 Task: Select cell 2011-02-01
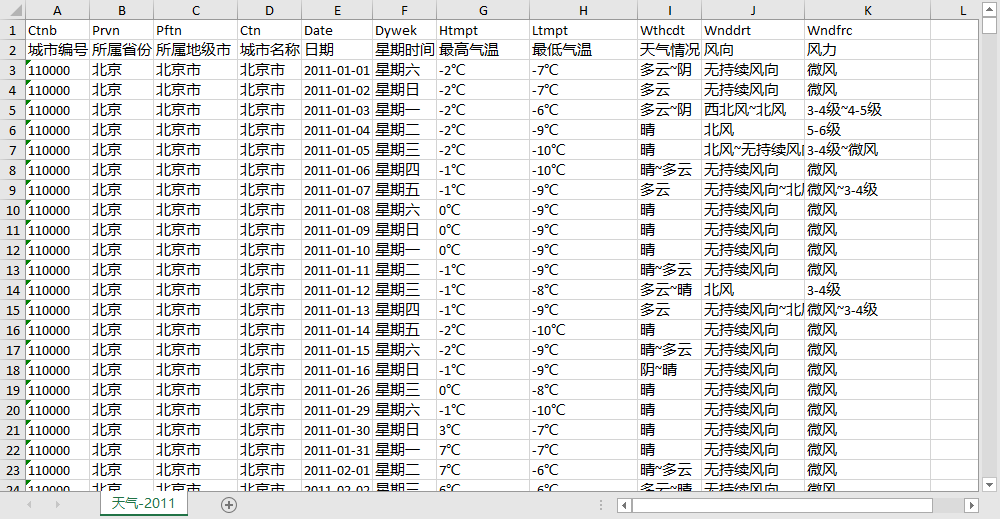337,470
